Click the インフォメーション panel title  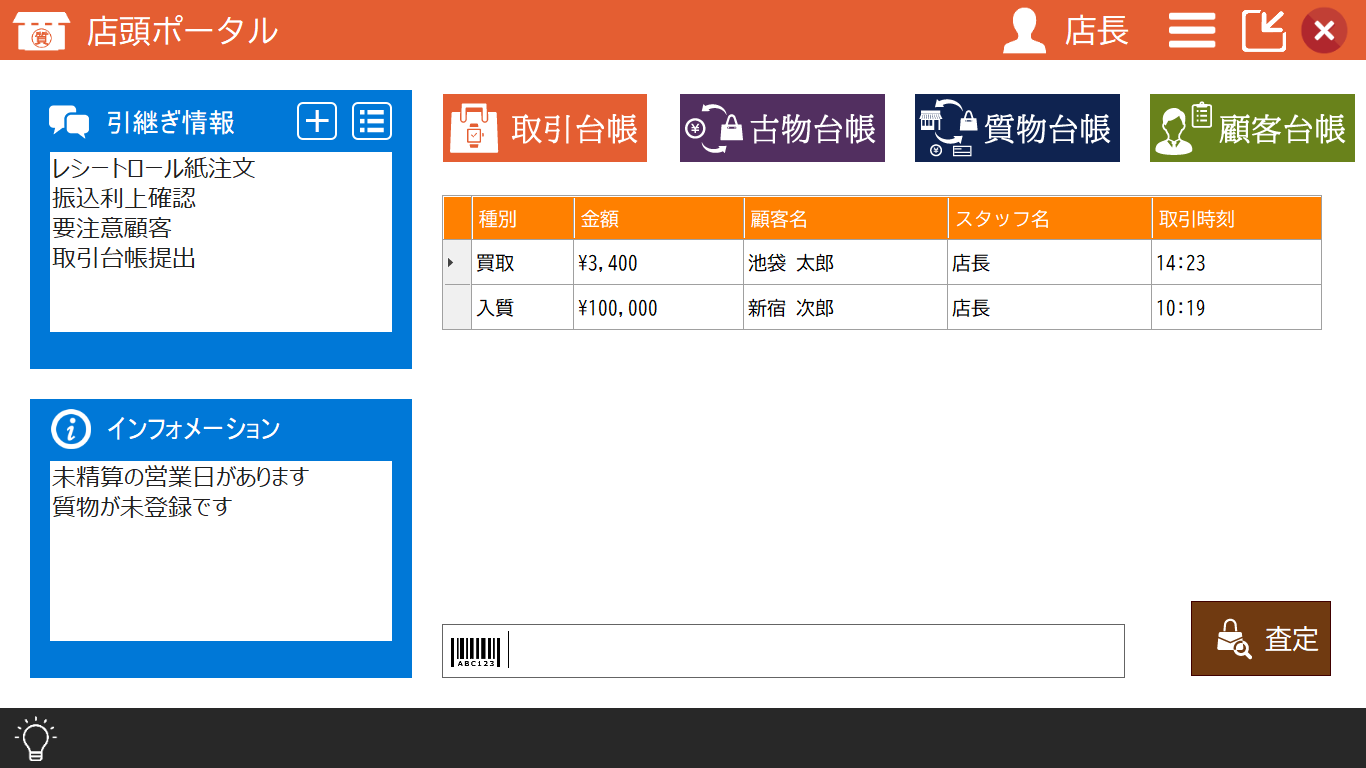193,429
